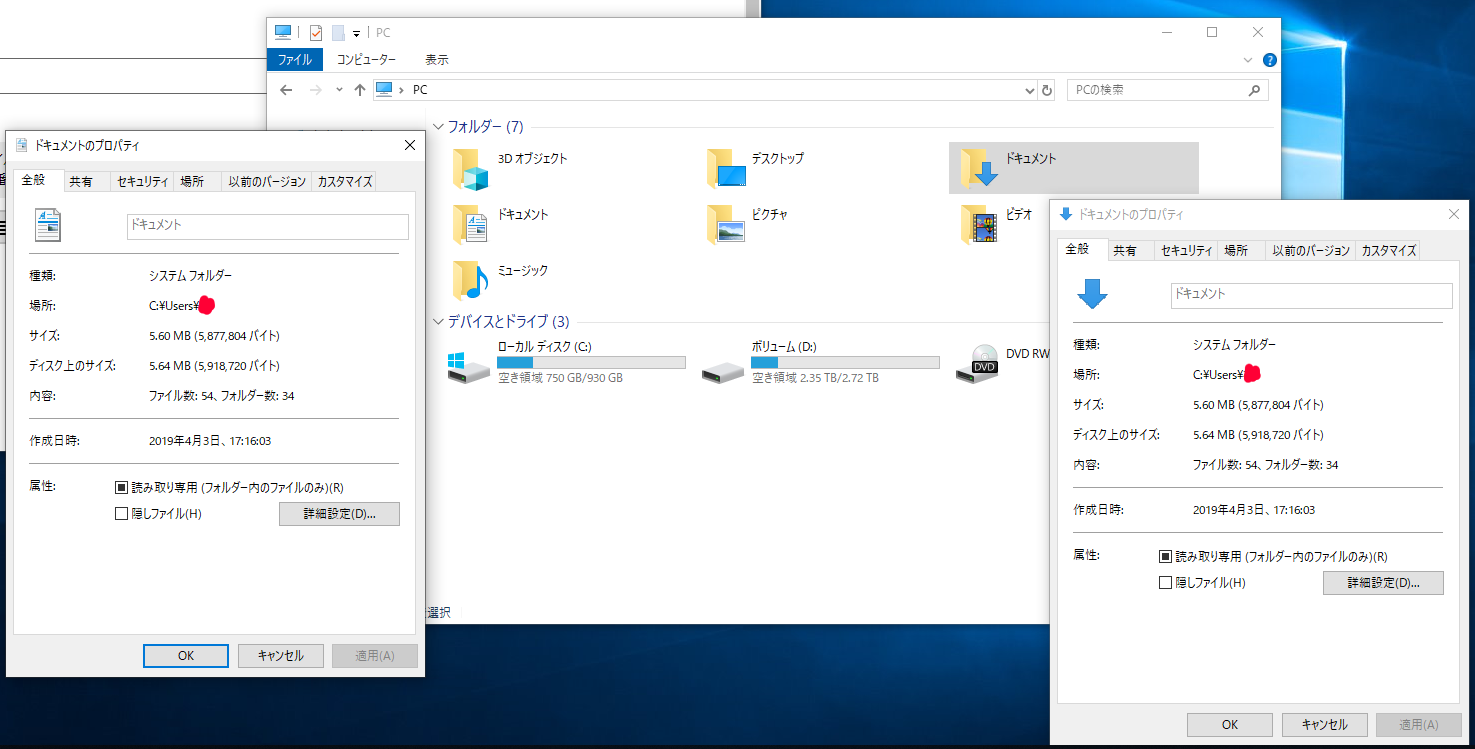Click the up-arrow navigation icon in Explorer
The height and width of the screenshot is (749, 1475).
(360, 90)
